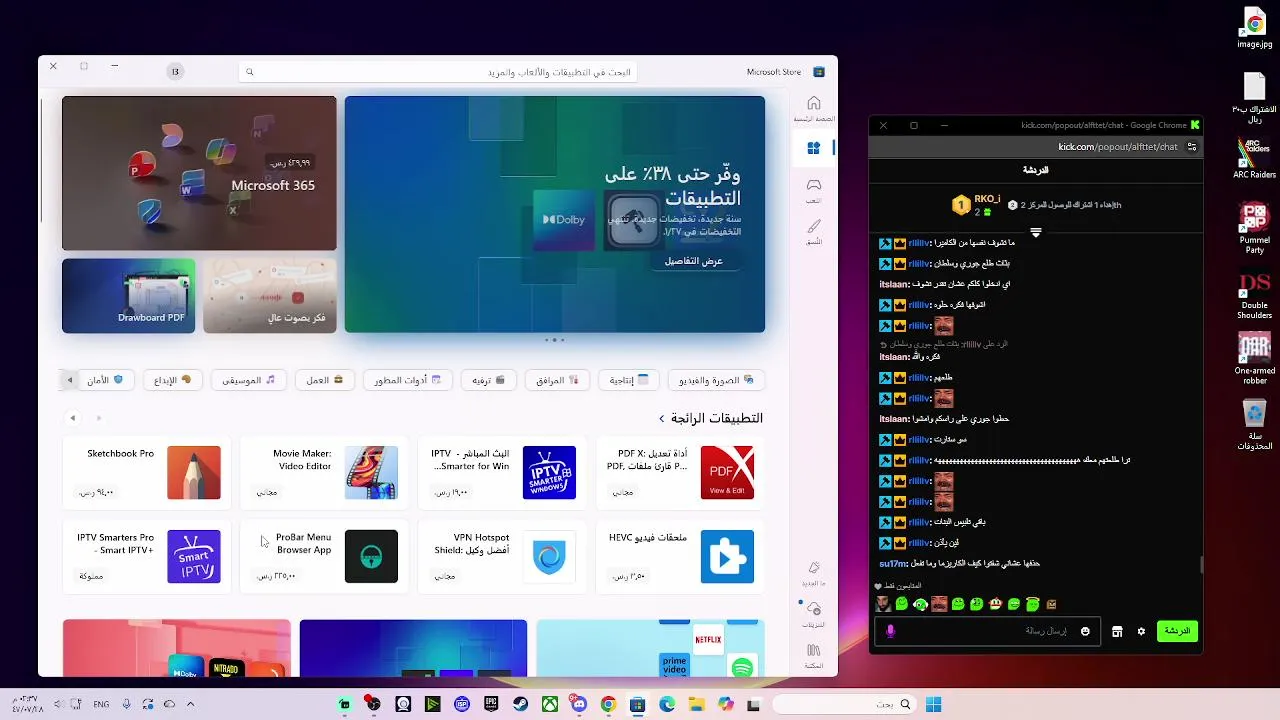
Task: Select the Productivity (إنتاجية) category chip
Action: pos(629,380)
